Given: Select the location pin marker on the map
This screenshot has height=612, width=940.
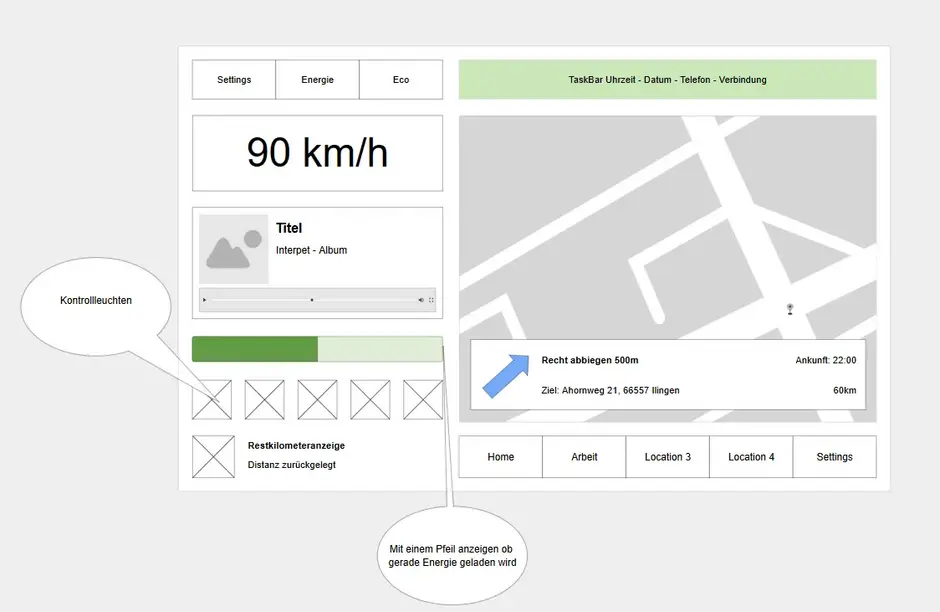Looking at the screenshot, I should point(790,309).
